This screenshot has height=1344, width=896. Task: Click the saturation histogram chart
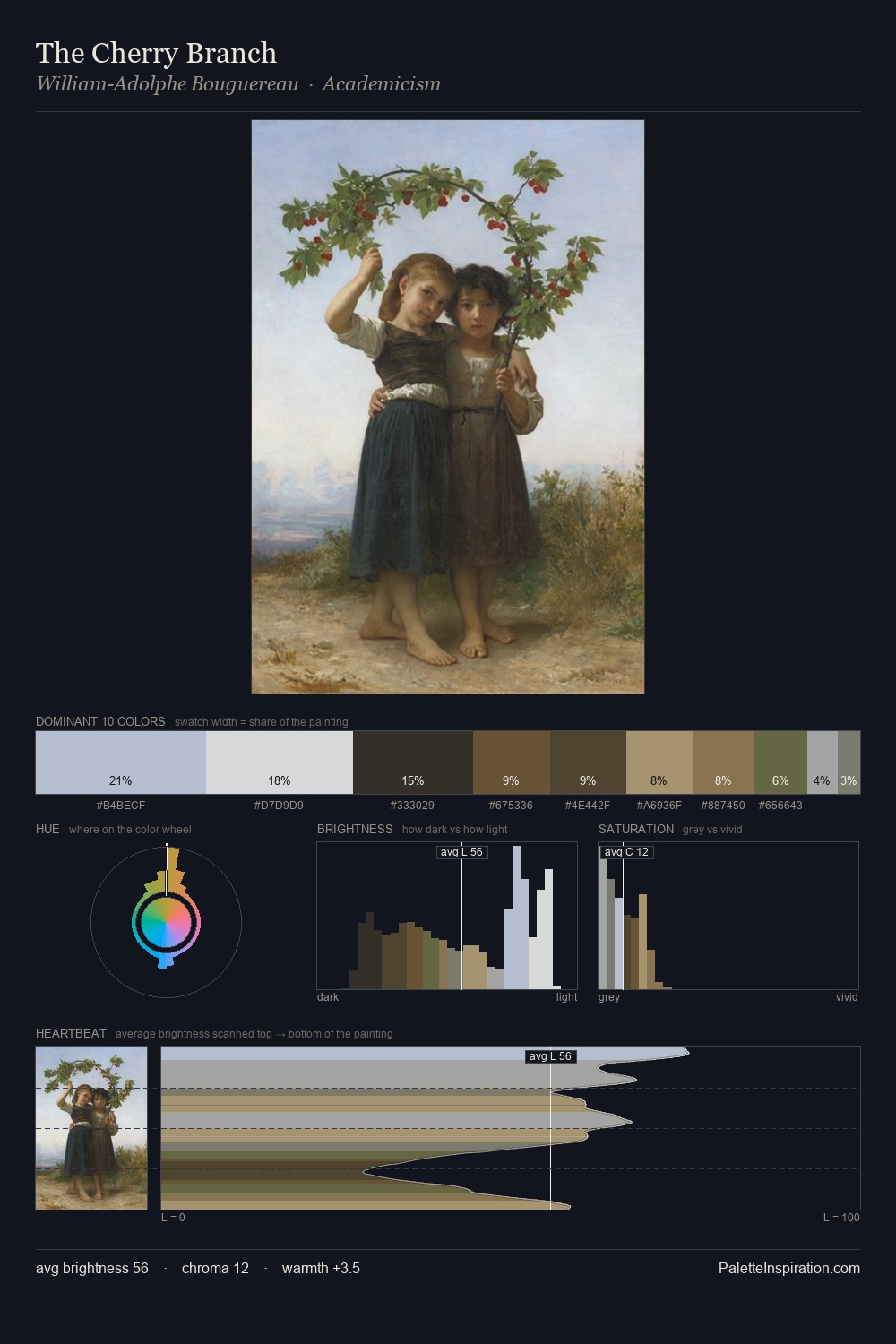tap(728, 916)
